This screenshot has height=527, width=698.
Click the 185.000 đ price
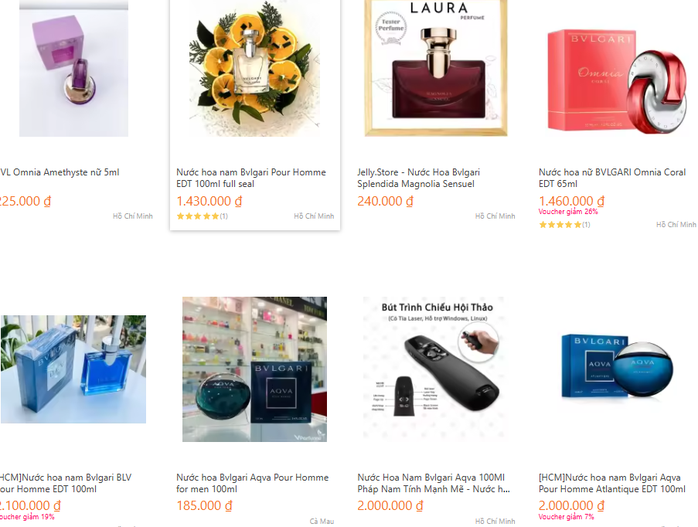click(x=204, y=506)
